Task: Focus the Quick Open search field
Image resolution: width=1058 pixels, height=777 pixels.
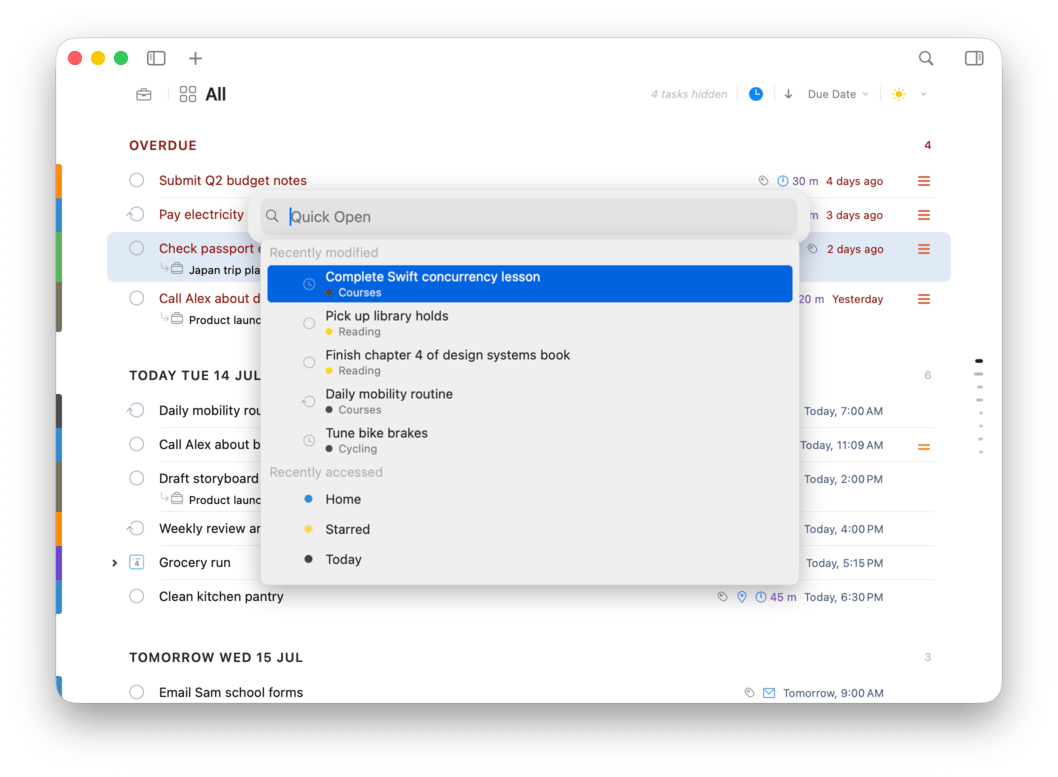Action: click(530, 217)
